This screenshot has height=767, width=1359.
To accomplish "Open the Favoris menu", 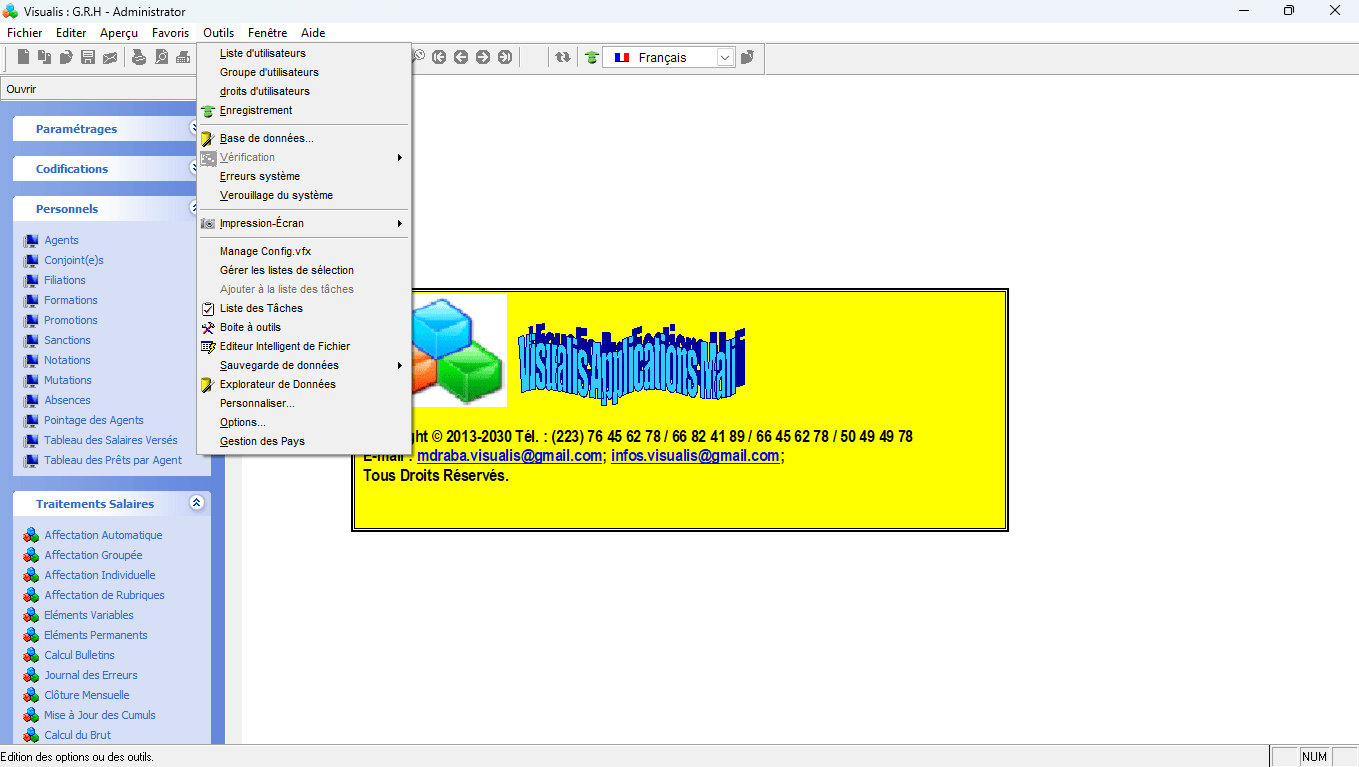I will click(x=170, y=33).
